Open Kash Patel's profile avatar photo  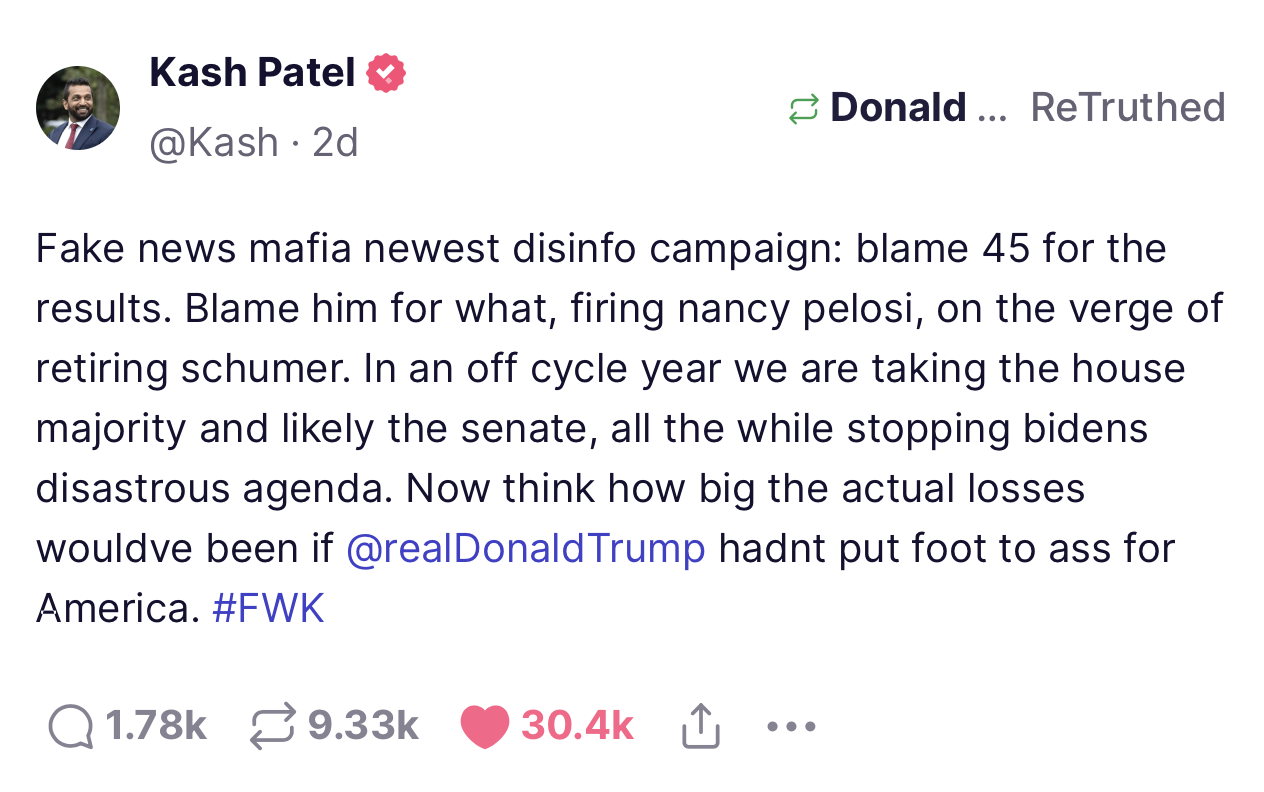78,108
